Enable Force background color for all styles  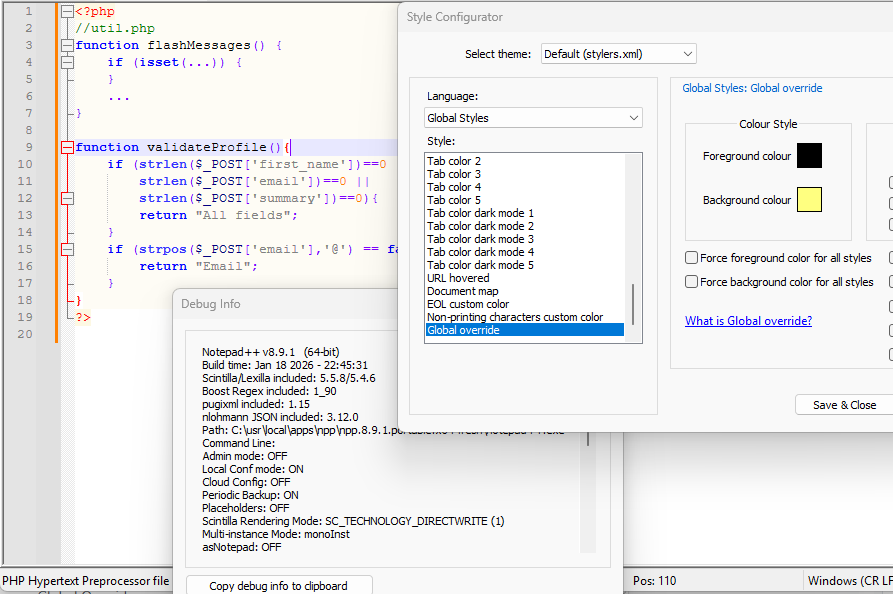click(692, 282)
